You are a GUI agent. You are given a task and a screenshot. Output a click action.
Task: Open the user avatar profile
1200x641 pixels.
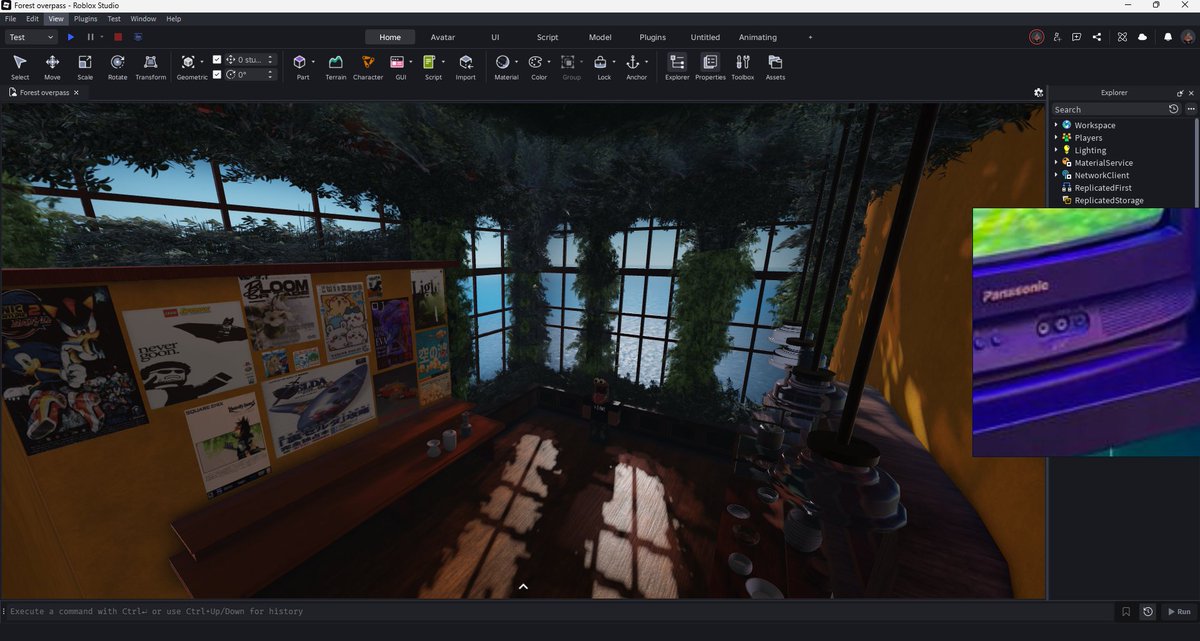point(1187,37)
